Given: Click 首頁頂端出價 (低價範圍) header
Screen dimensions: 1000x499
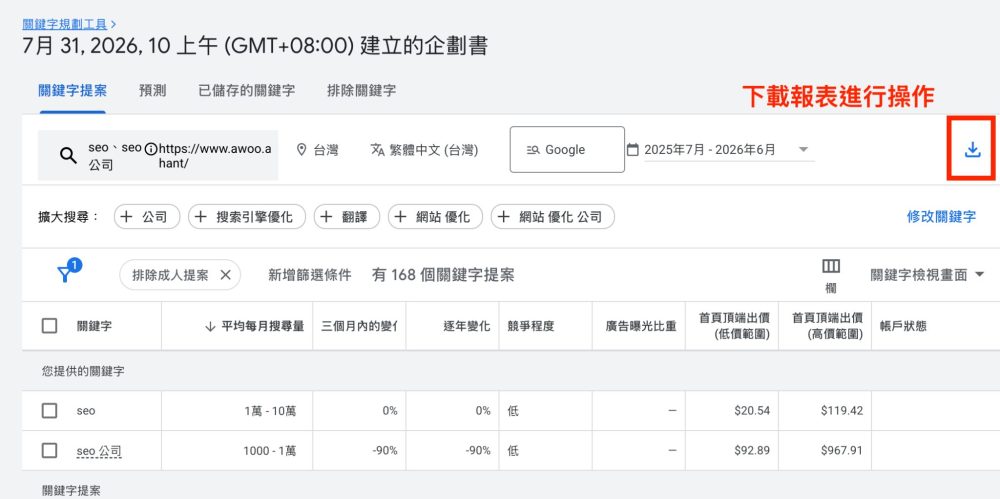Looking at the screenshot, I should 734,326.
